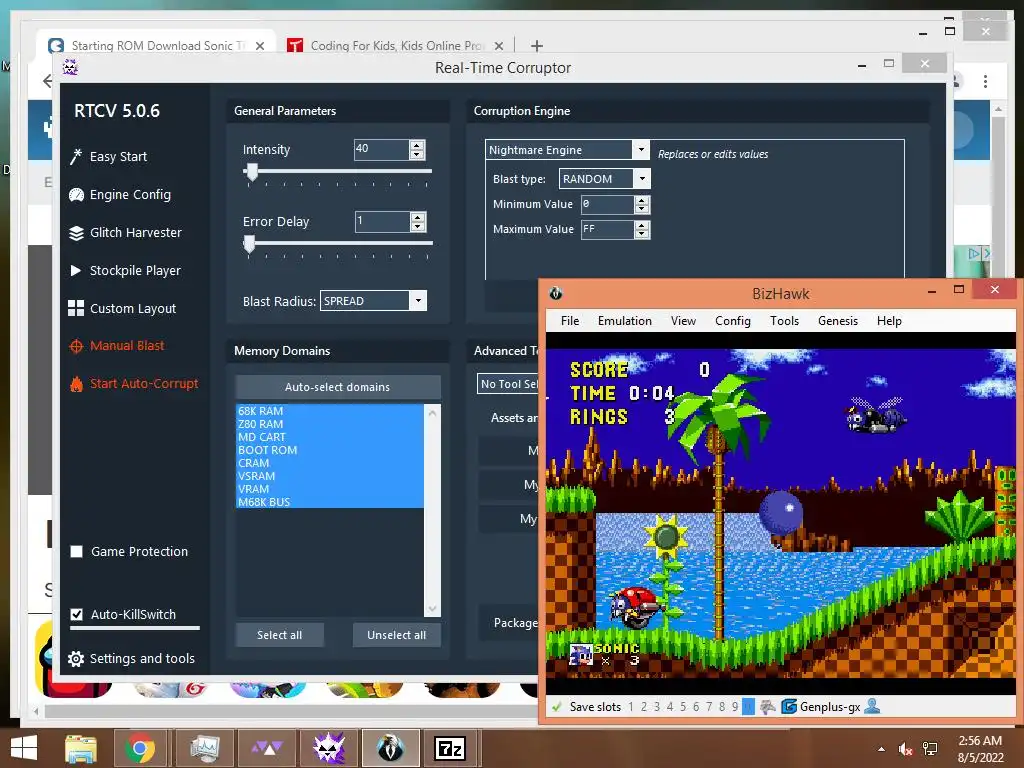This screenshot has height=768, width=1024.
Task: Open the RTCV icon on taskbar
Action: click(328, 748)
